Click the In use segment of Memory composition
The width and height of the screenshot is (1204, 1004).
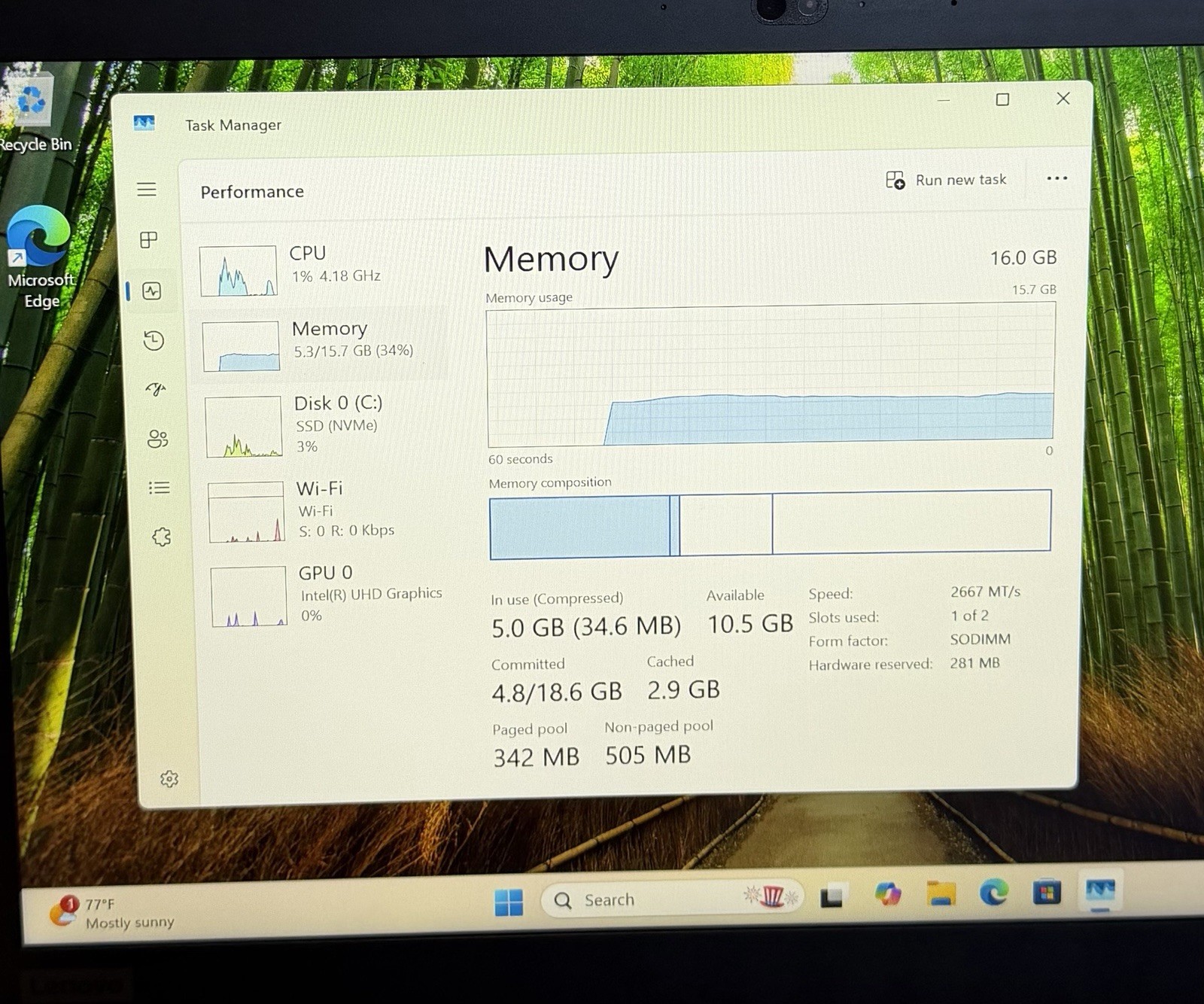(x=579, y=528)
